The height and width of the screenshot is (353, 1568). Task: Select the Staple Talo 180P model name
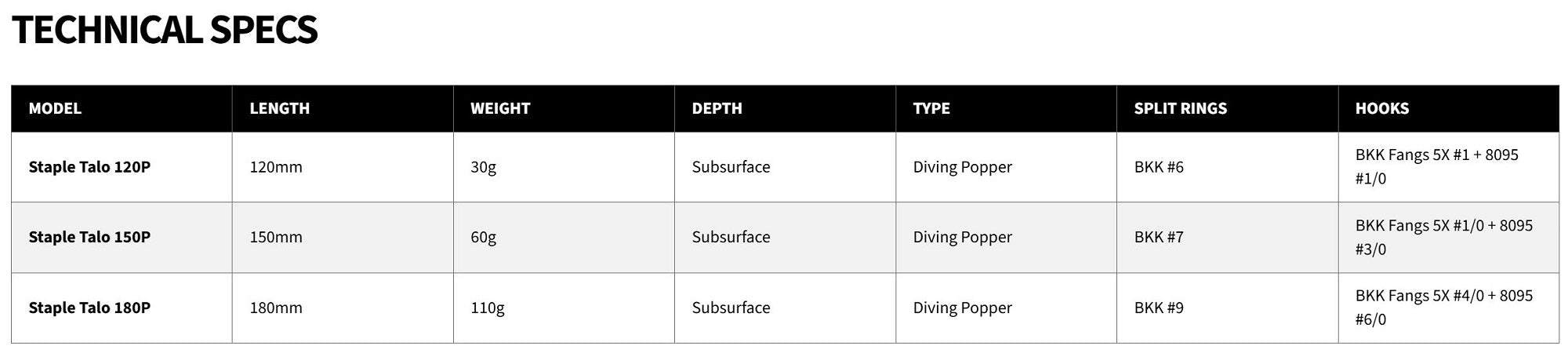coord(89,308)
